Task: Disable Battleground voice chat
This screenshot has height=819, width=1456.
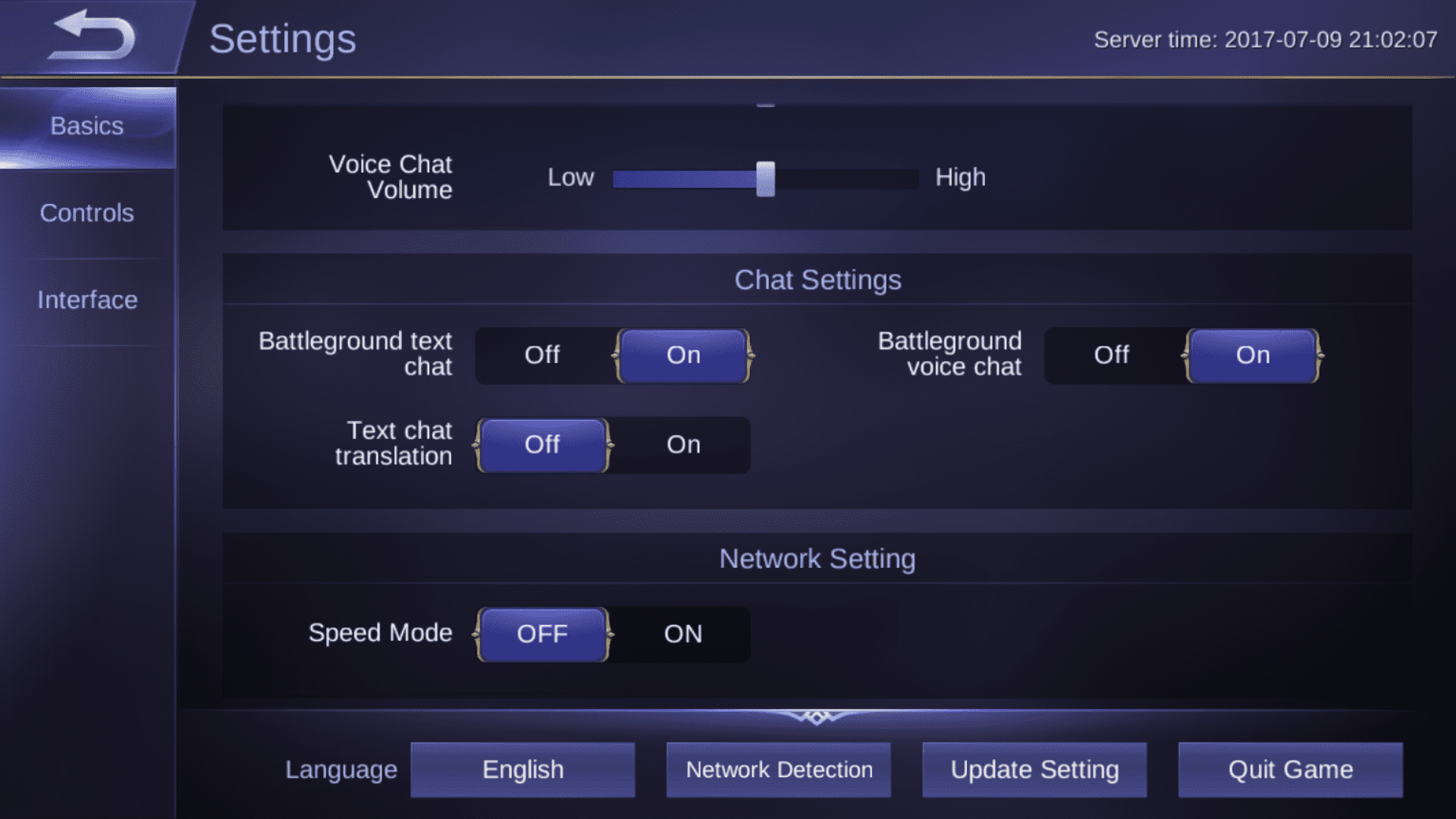Action: pos(1112,355)
